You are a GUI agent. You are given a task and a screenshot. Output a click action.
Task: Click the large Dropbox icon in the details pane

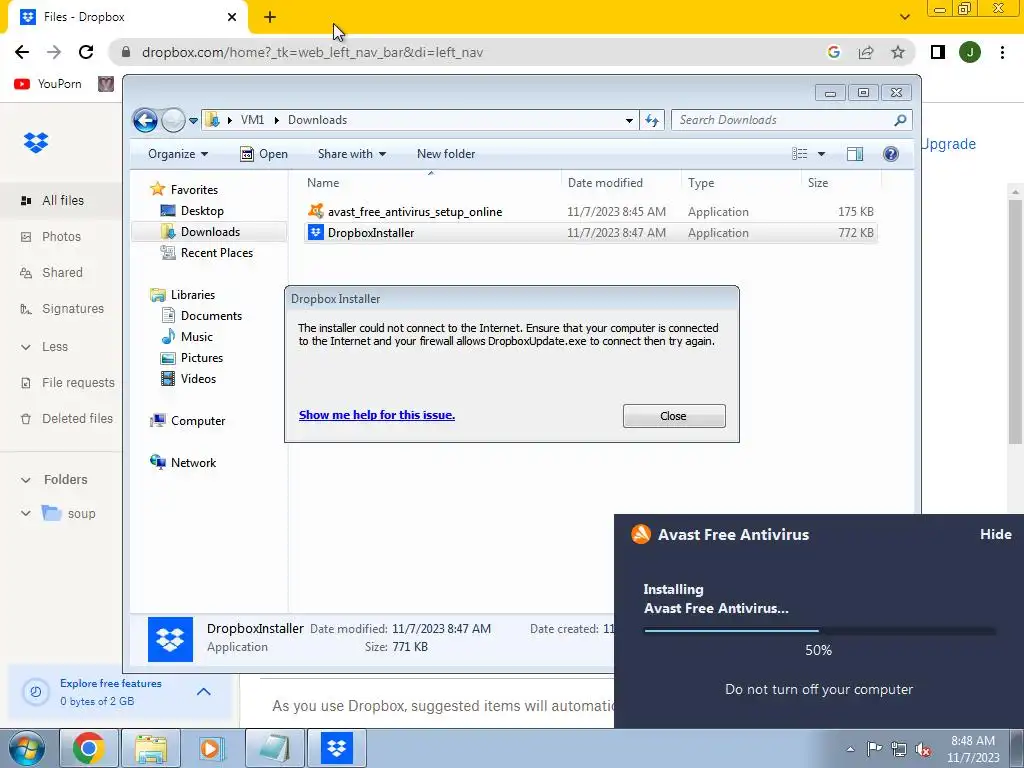click(x=170, y=639)
